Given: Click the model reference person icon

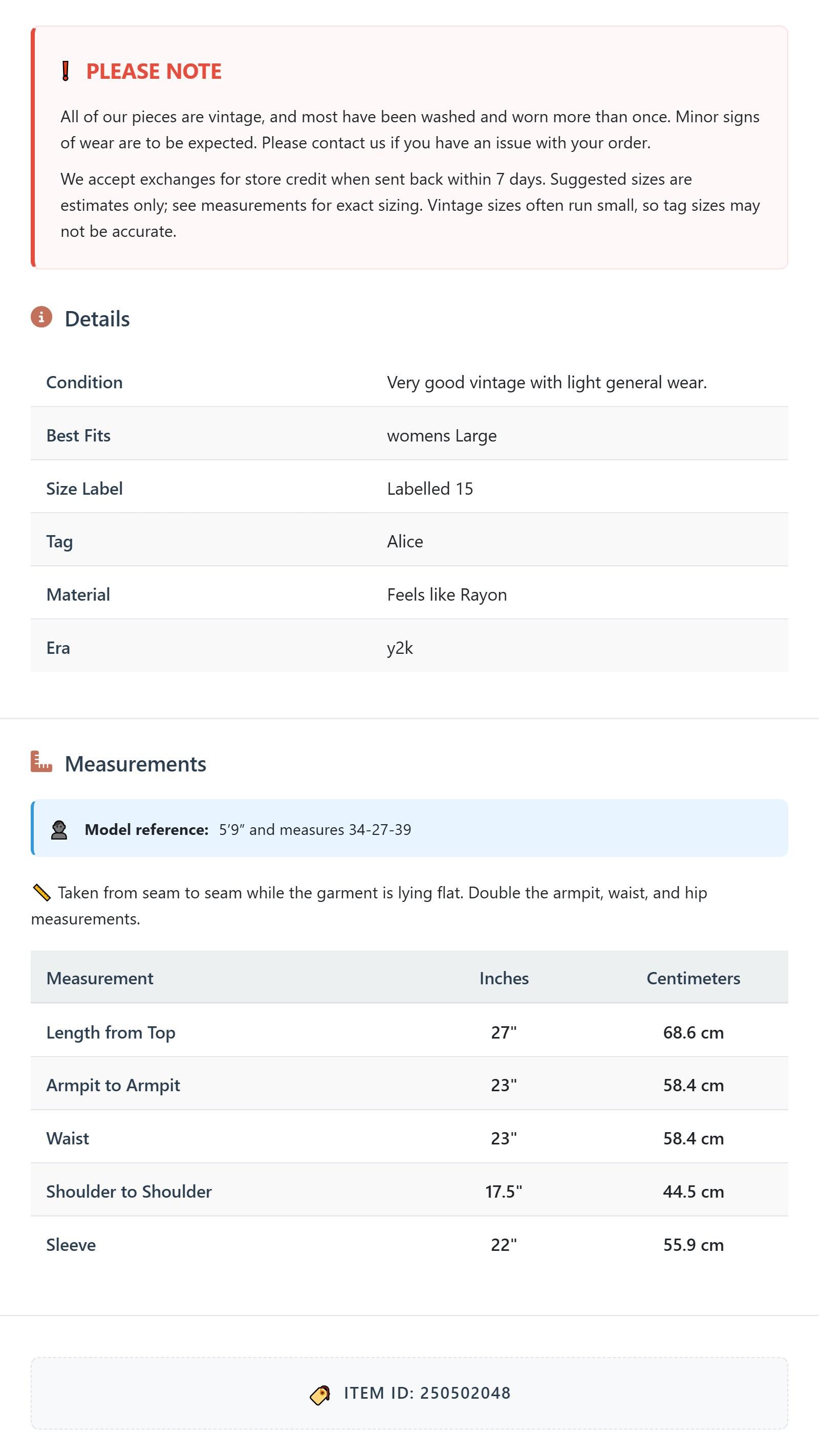Looking at the screenshot, I should [x=59, y=830].
